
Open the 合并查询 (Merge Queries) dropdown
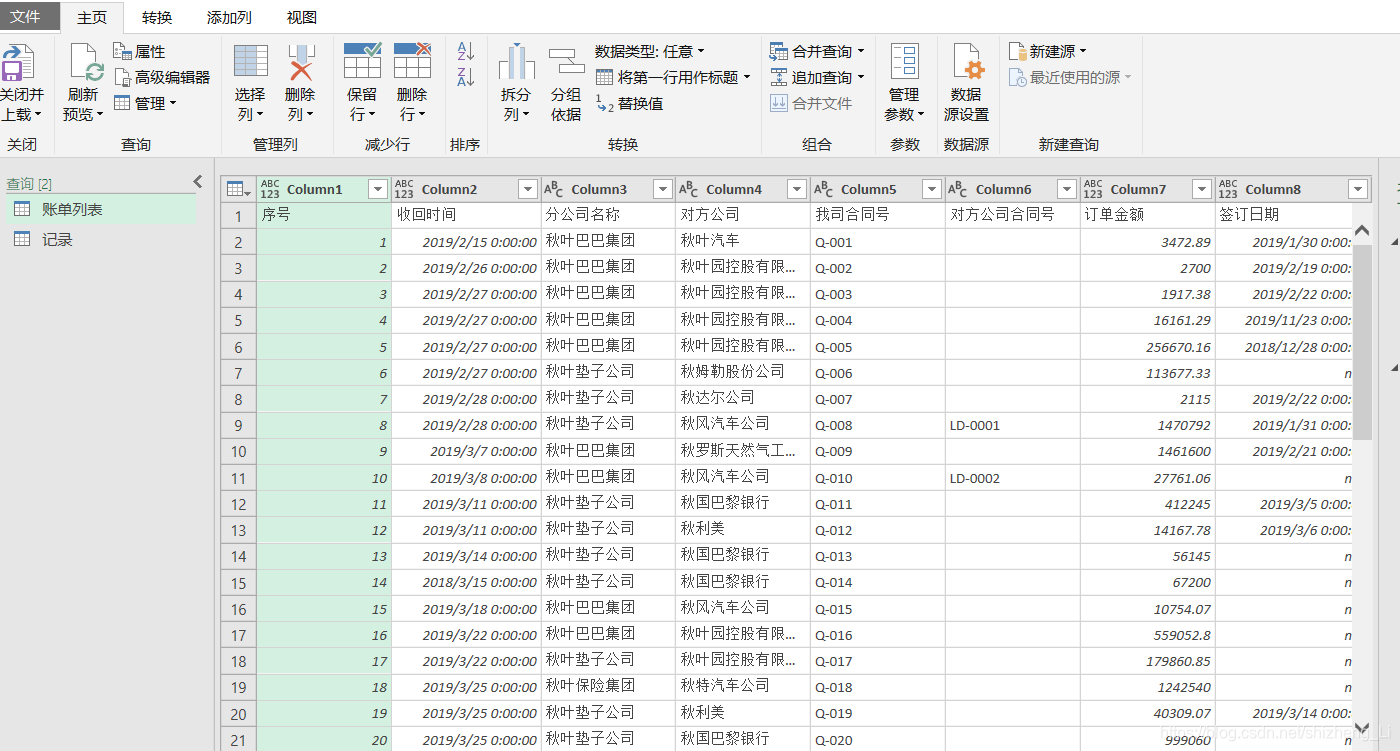[x=818, y=51]
